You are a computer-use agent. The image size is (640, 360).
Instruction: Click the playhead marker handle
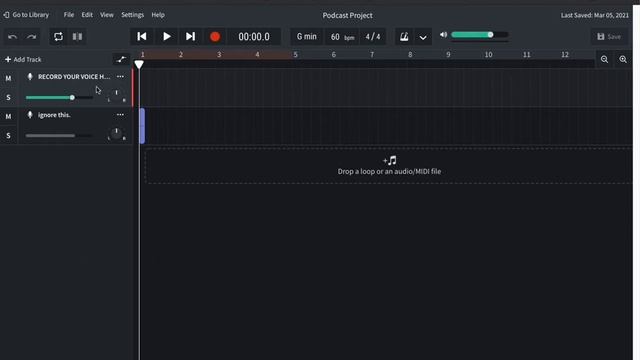point(139,64)
